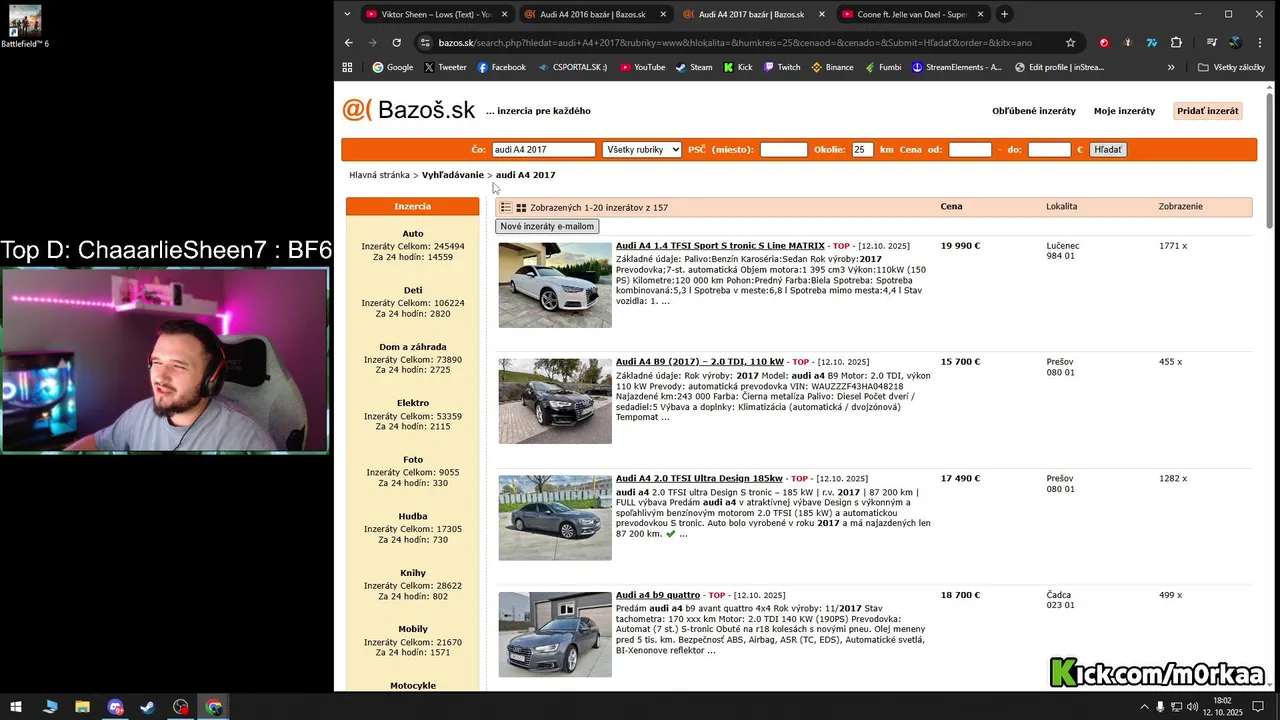Open Audi A4 B9 (2017) 2.0 TDI listing

(700, 362)
